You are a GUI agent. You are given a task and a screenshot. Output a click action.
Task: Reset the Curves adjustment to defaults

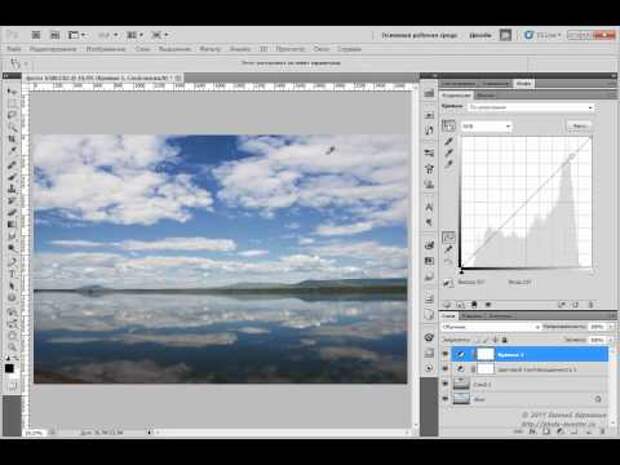(576, 304)
